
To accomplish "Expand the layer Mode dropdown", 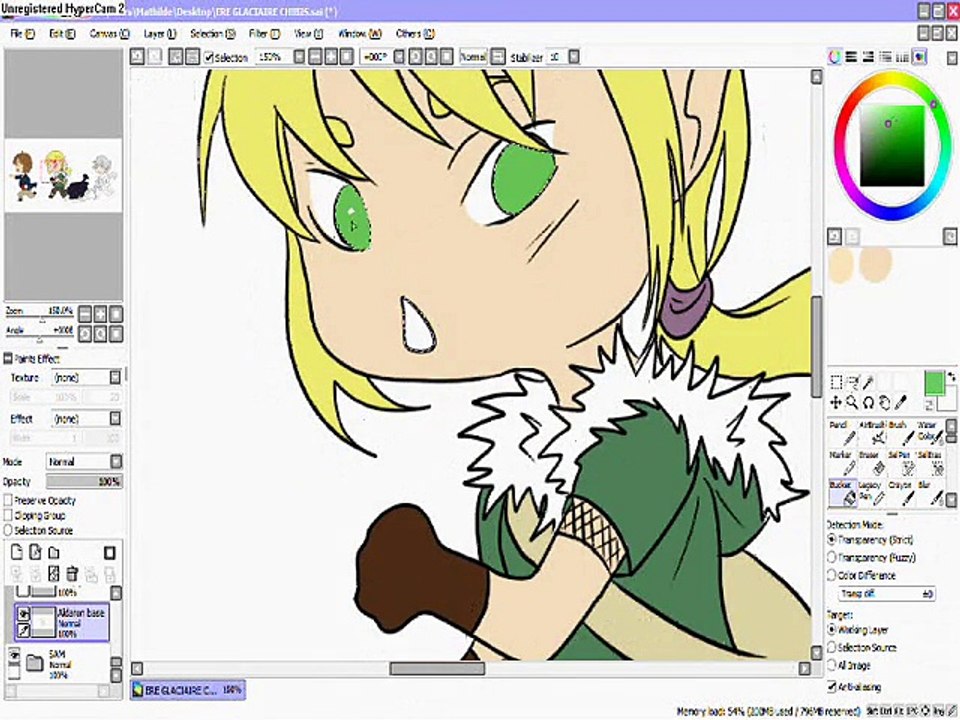I will pos(84,462).
